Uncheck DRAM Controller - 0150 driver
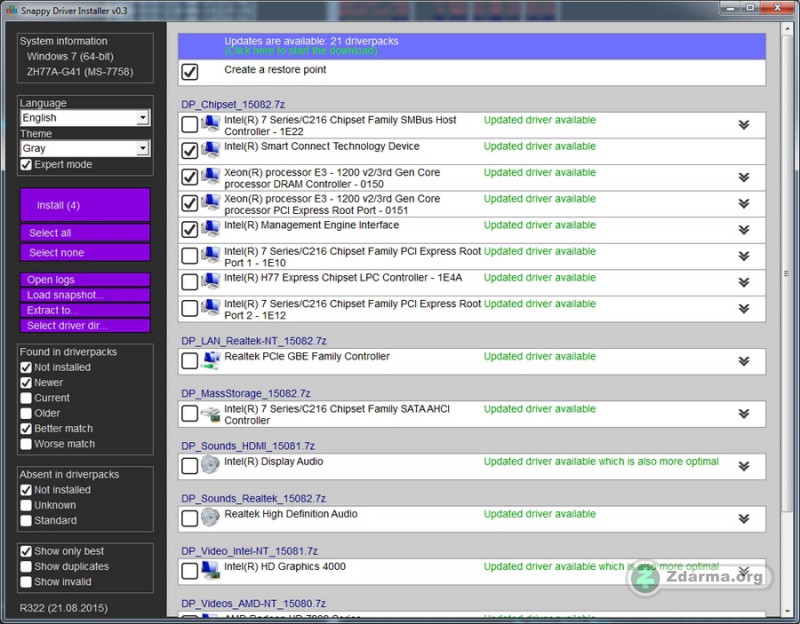 coord(190,177)
